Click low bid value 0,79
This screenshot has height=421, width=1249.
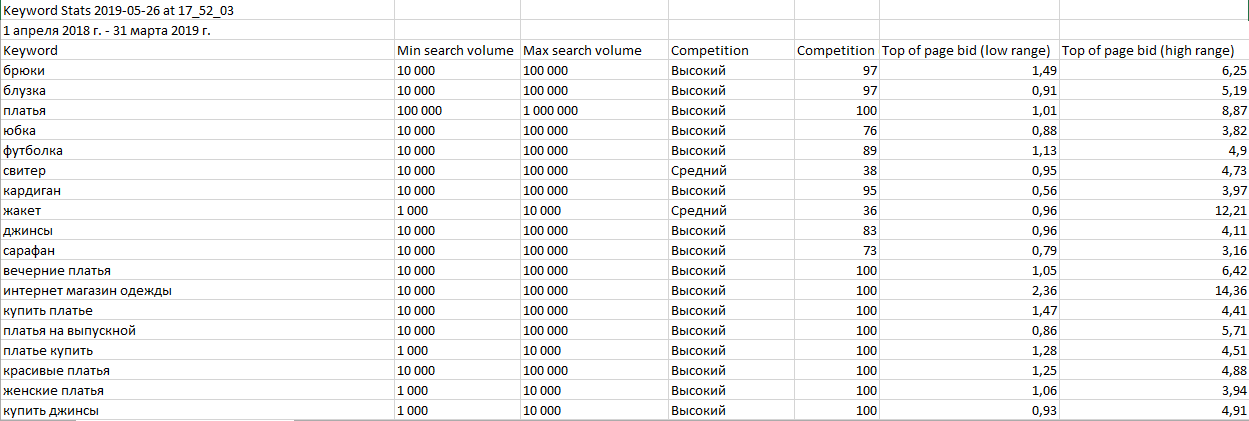point(969,250)
